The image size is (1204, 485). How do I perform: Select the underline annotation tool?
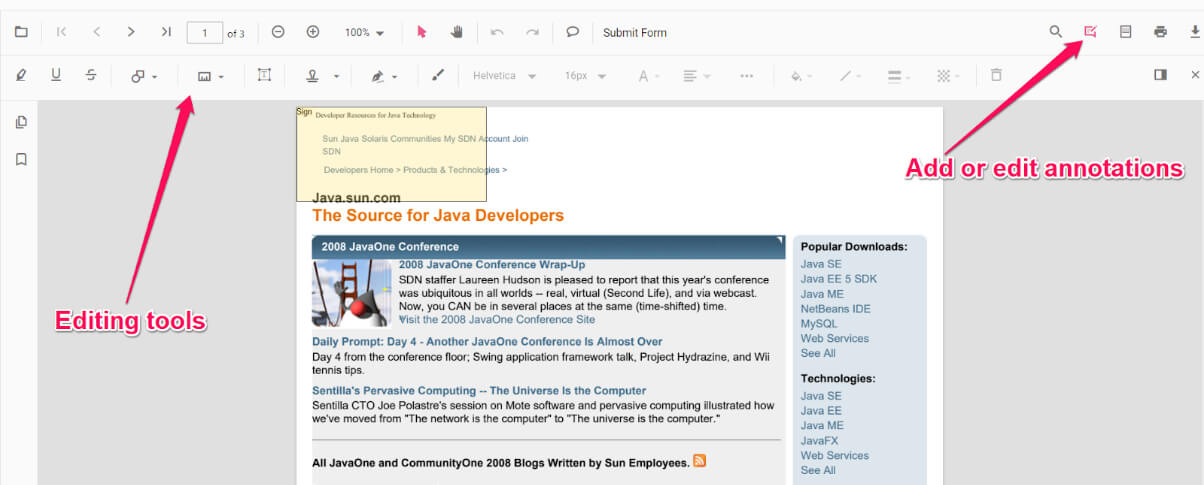[x=56, y=75]
